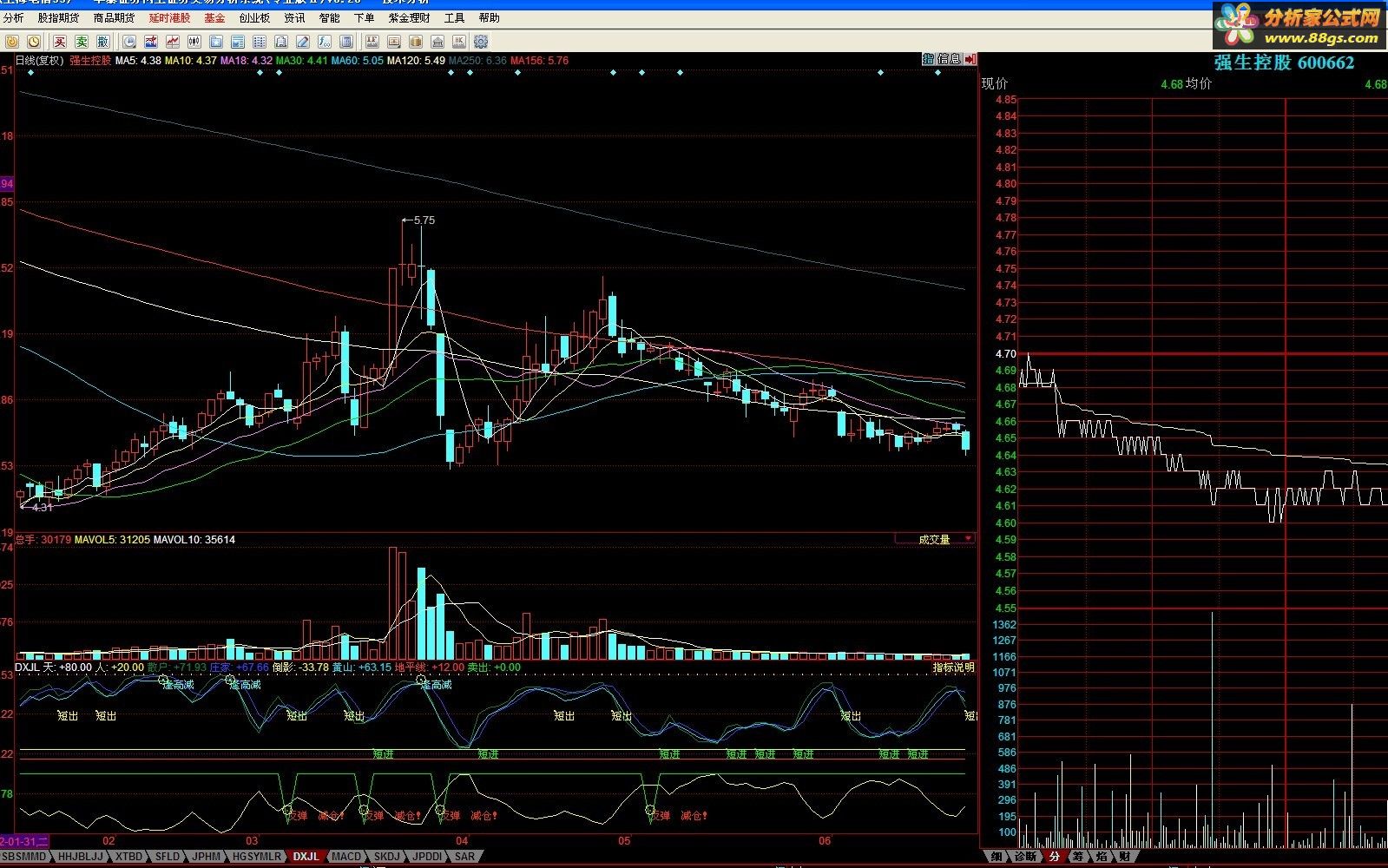The image size is (1388, 868).
Task: Open the 分析 menu
Action: (x=13, y=18)
